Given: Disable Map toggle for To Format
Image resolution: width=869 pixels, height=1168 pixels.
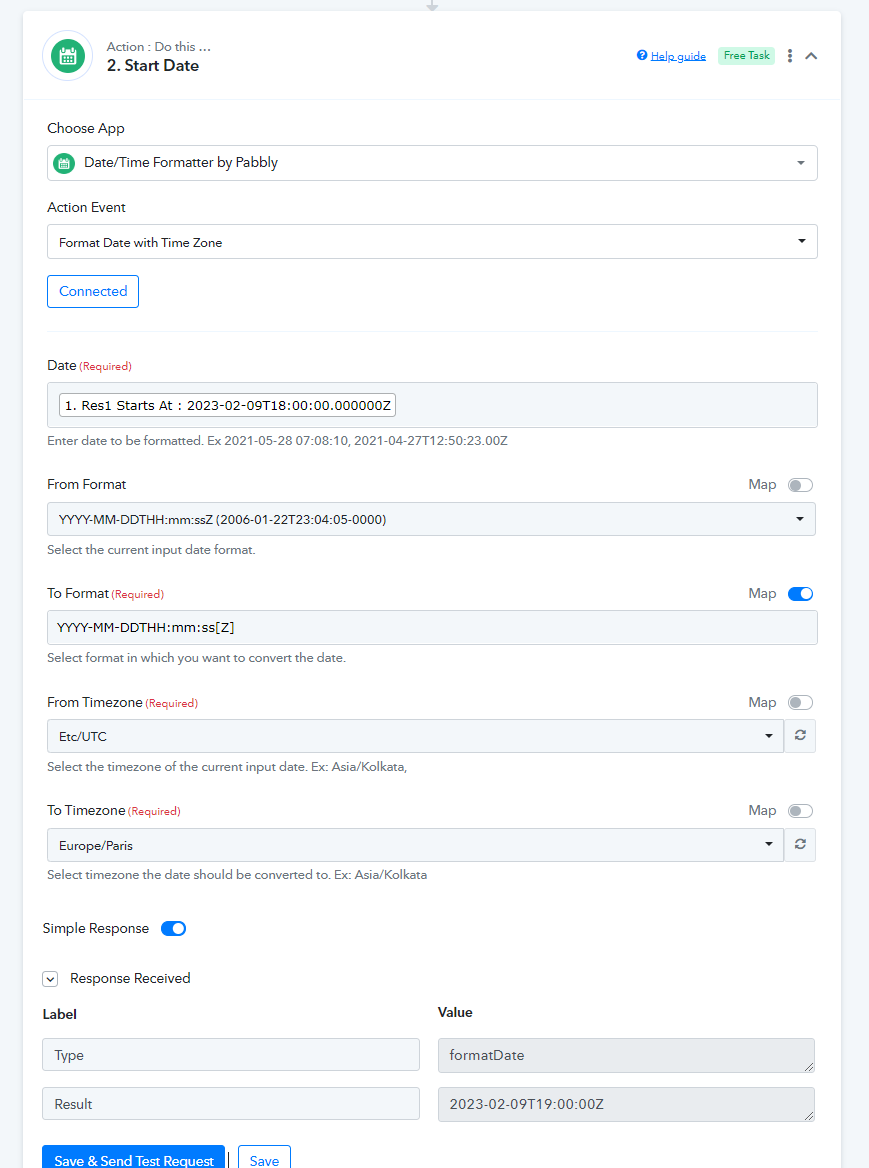Looking at the screenshot, I should 800,594.
